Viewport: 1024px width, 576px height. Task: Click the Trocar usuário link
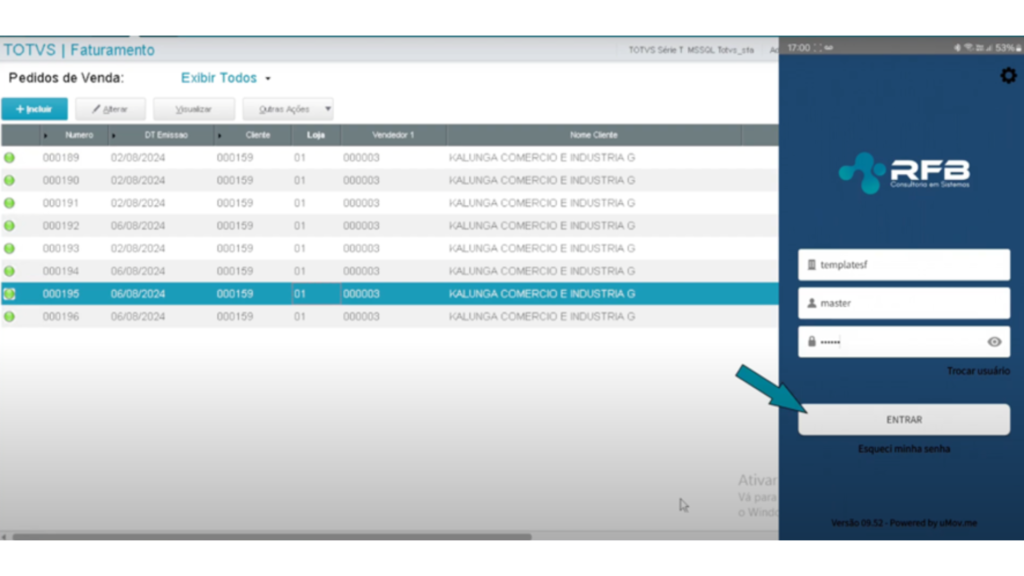(x=977, y=371)
